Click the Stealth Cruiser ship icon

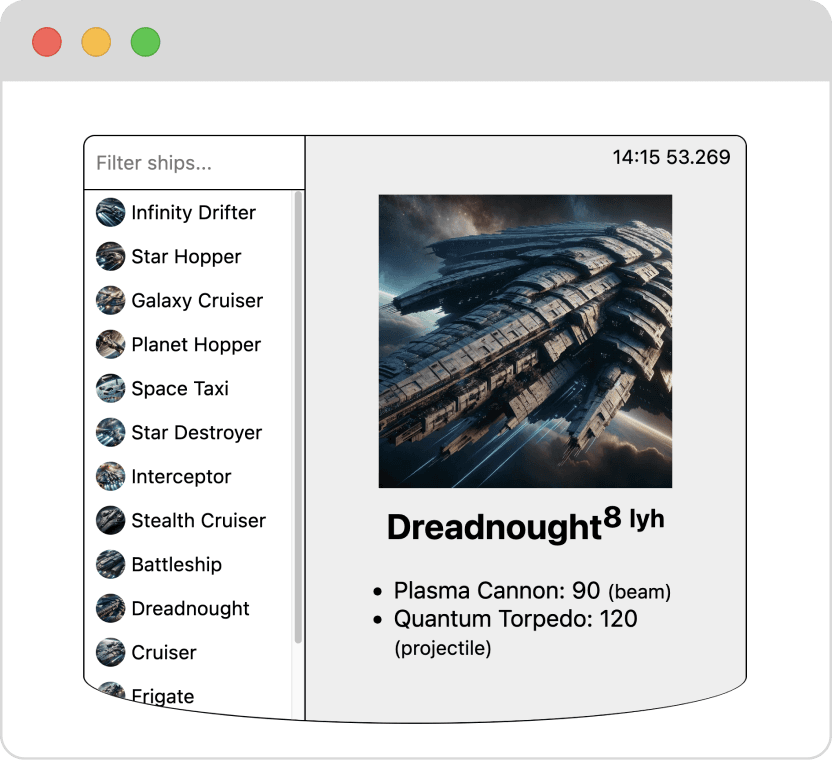point(110,520)
